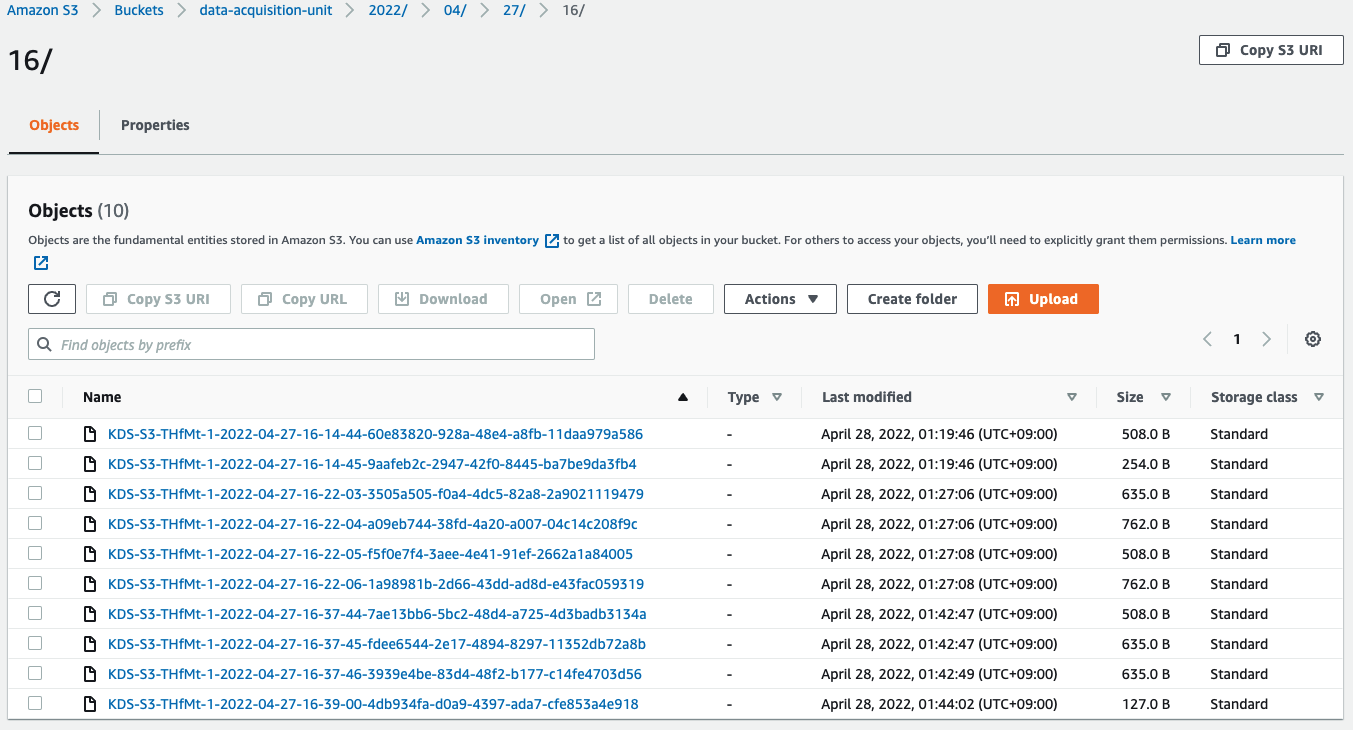This screenshot has height=730, width=1353.
Task: Click the file icon beside the first object
Action: [x=91, y=433]
